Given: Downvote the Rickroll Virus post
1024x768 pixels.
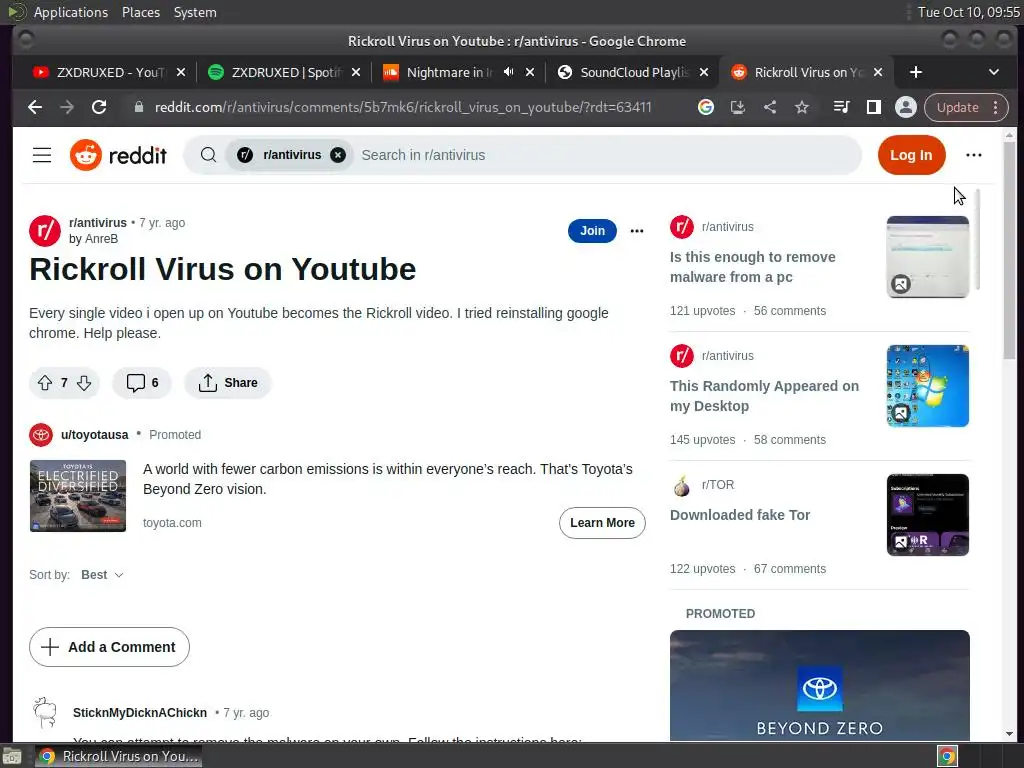Looking at the screenshot, I should (x=84, y=383).
